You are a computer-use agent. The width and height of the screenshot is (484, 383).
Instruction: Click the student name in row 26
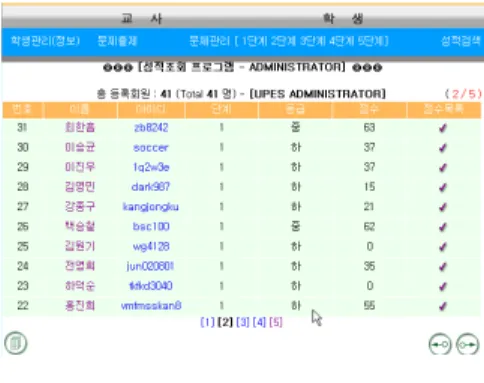click(x=80, y=227)
